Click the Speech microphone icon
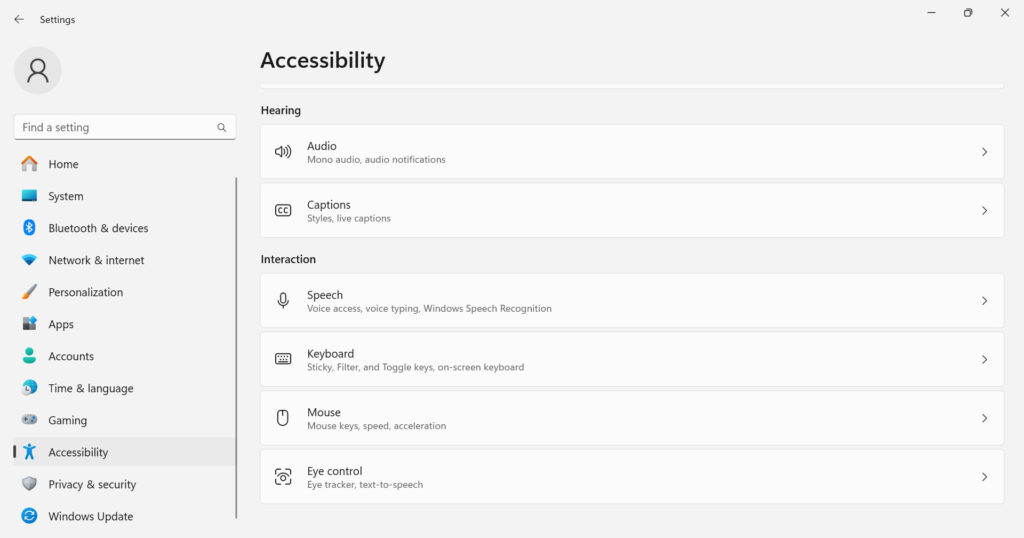Screen dimensions: 1024x538 coord(283,301)
